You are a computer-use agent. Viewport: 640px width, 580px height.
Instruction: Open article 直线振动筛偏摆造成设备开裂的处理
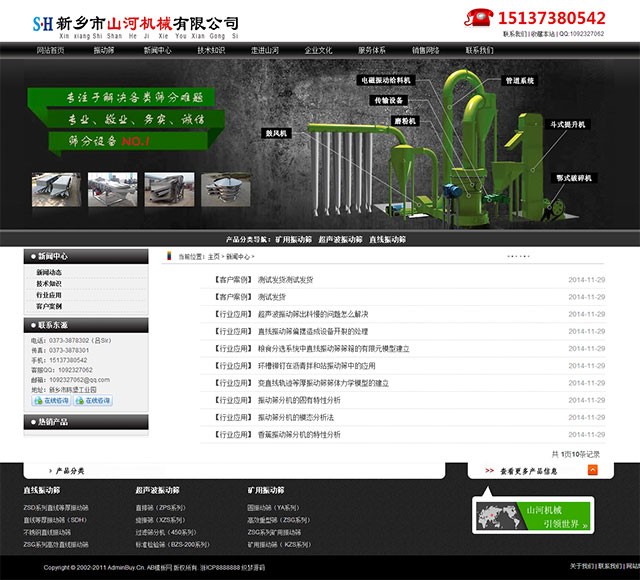click(x=313, y=331)
